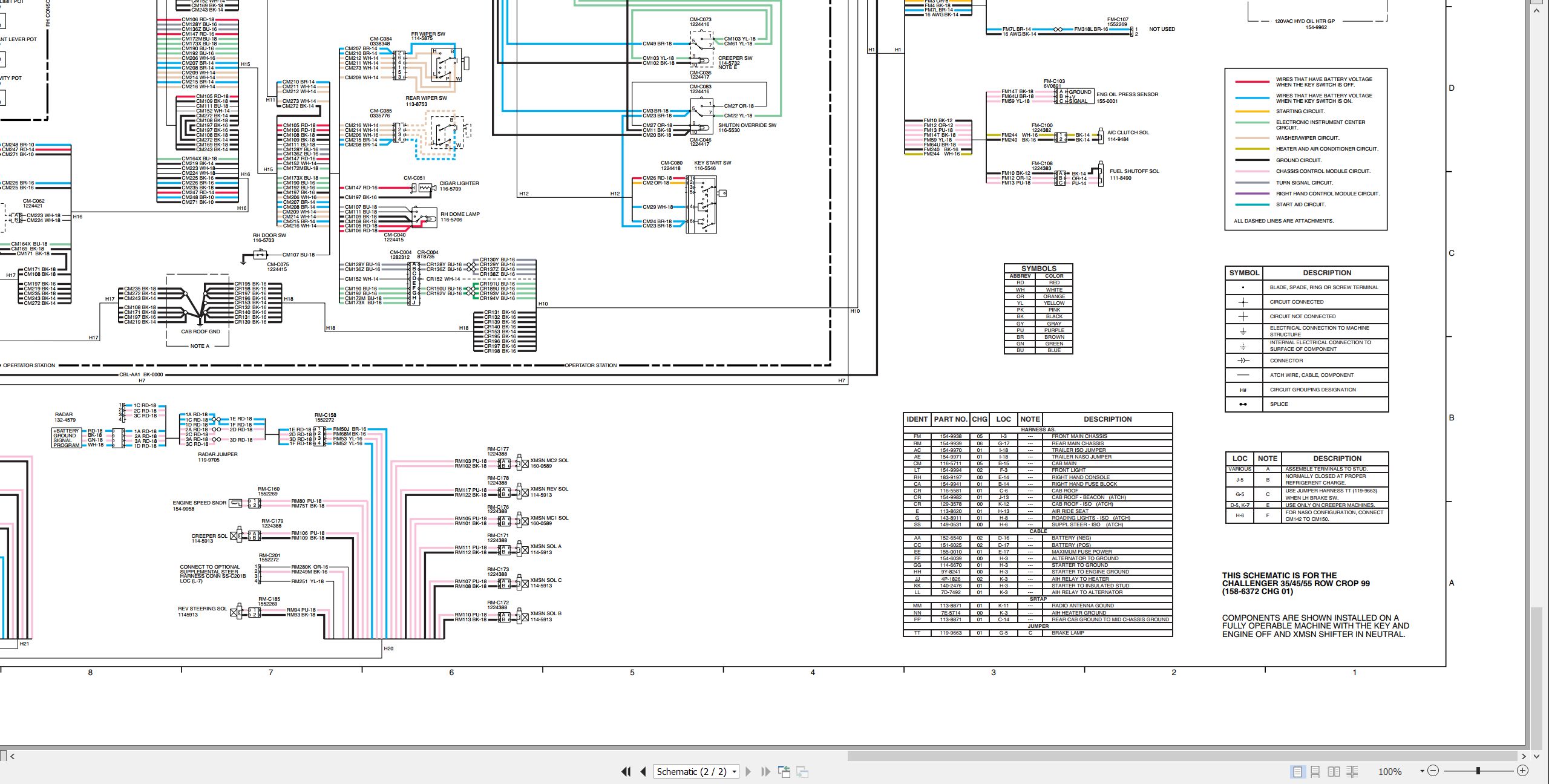Click the RH DOOR SW label
The height and width of the screenshot is (784, 1549).
coord(269,235)
